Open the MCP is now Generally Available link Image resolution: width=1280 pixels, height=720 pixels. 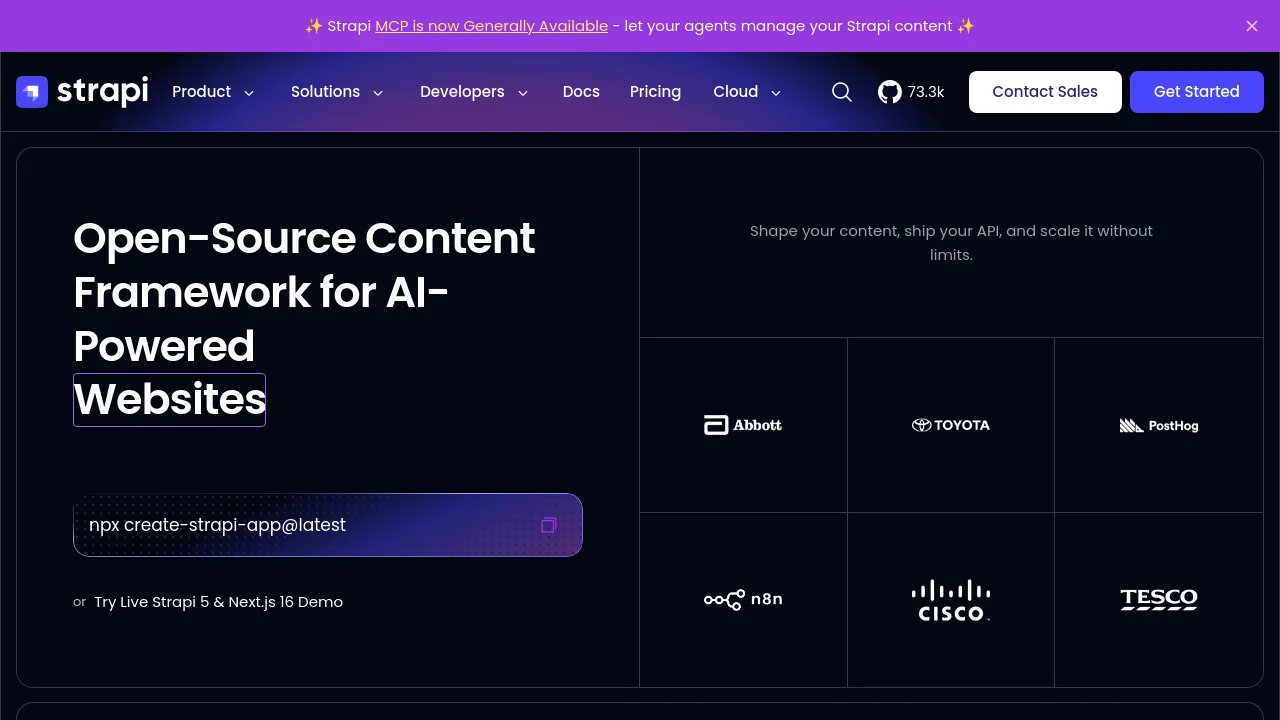pyautogui.click(x=491, y=26)
